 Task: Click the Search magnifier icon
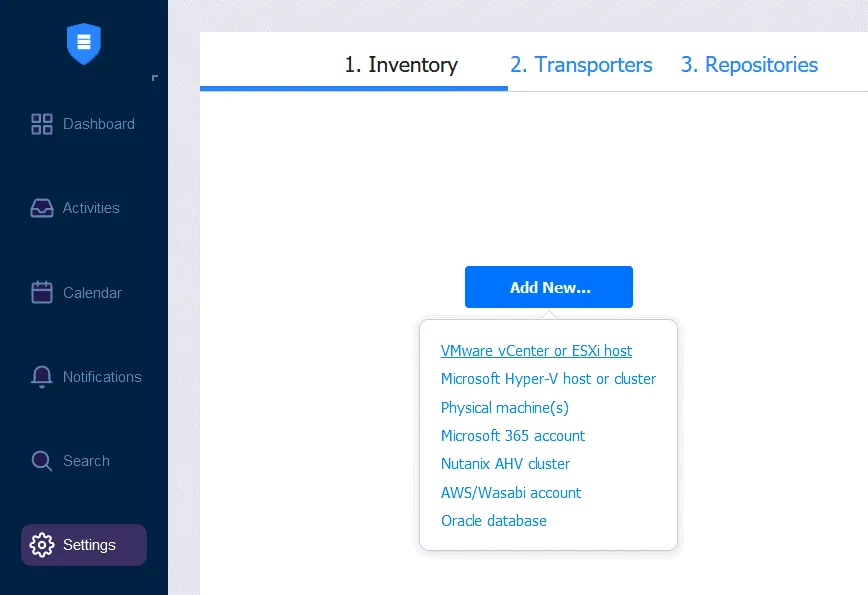pos(42,461)
